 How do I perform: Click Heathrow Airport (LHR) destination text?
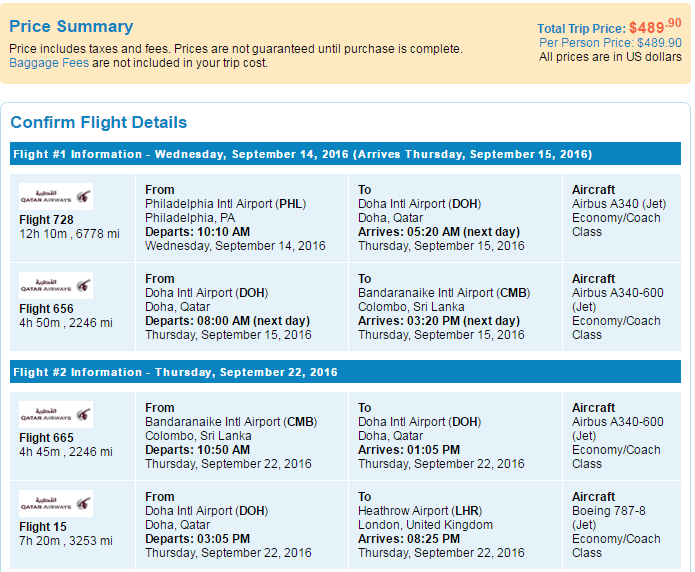420,511
